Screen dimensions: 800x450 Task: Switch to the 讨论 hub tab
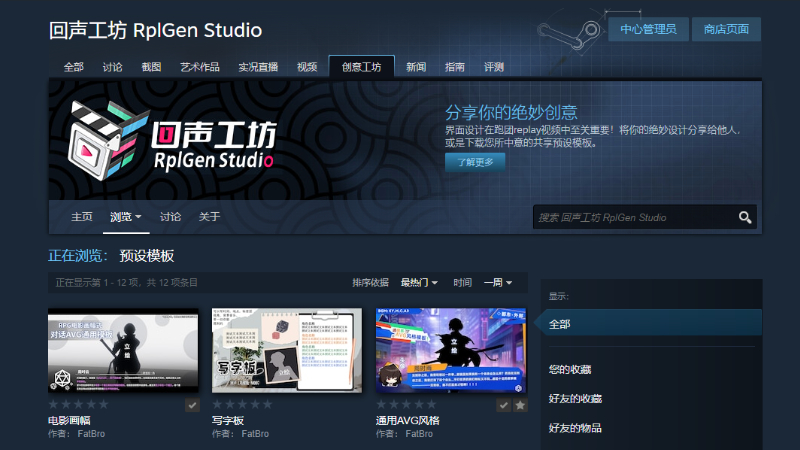point(112,67)
